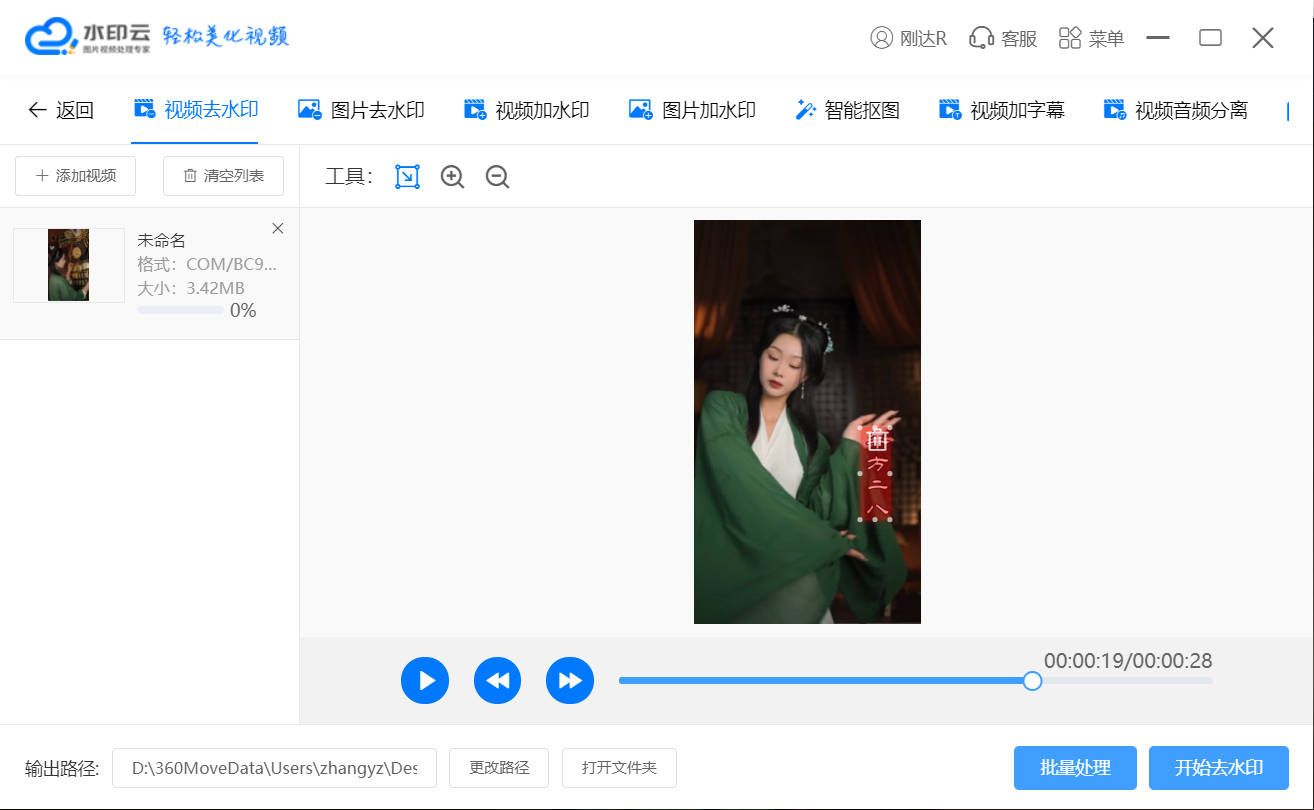The image size is (1314, 810).
Task: Click the 打开文件夹 button
Action: coord(619,768)
